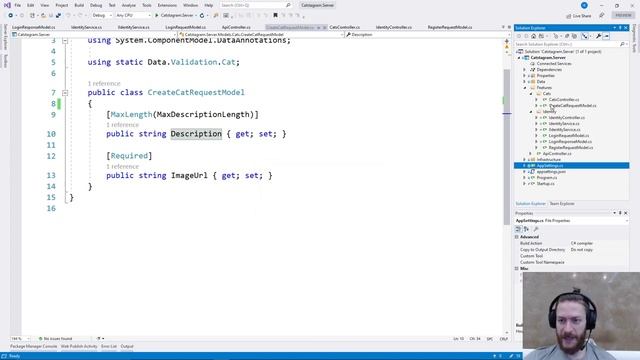This screenshot has height=360, width=640.
Task: Switch to the Team Explorer tab
Action: (x=562, y=204)
